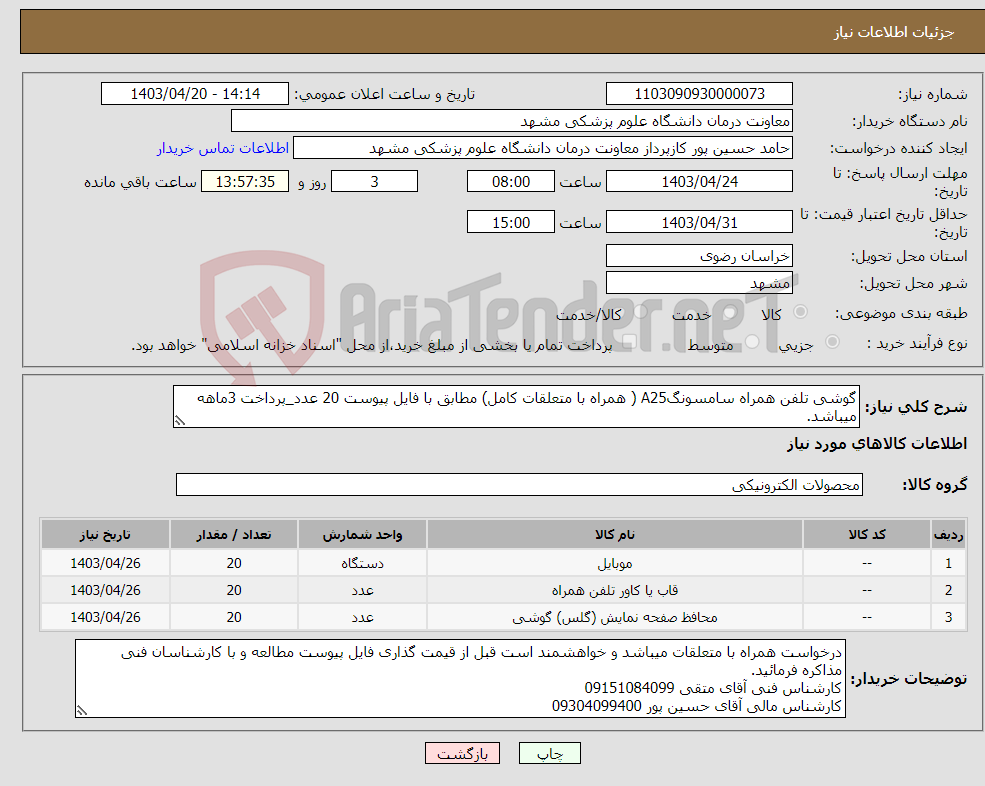The width and height of the screenshot is (985, 786).
Task: Click the resize handle of buyer notes textarea
Action: point(82,711)
